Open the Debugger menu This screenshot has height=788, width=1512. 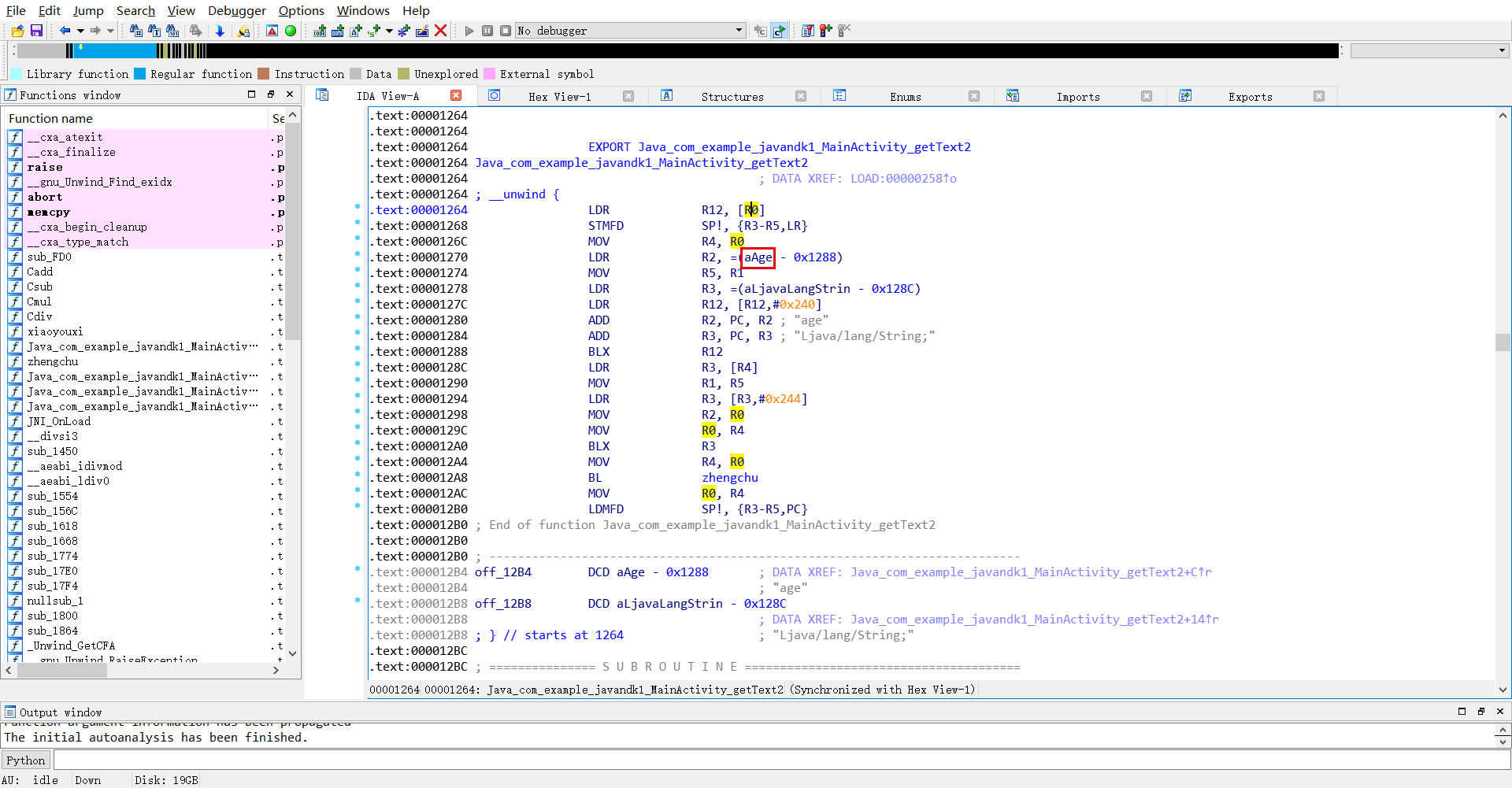point(236,10)
